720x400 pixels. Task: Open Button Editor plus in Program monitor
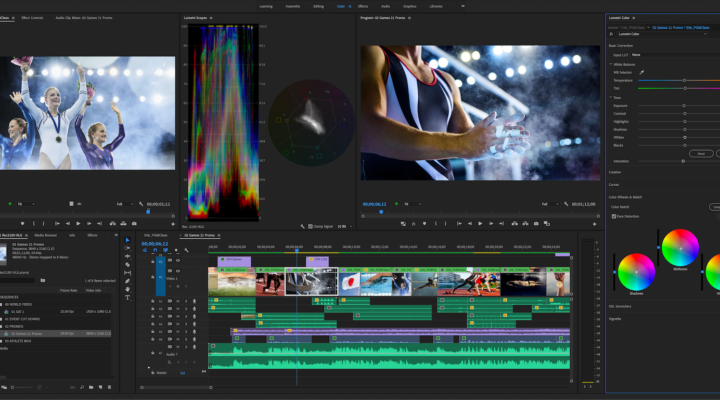click(594, 224)
